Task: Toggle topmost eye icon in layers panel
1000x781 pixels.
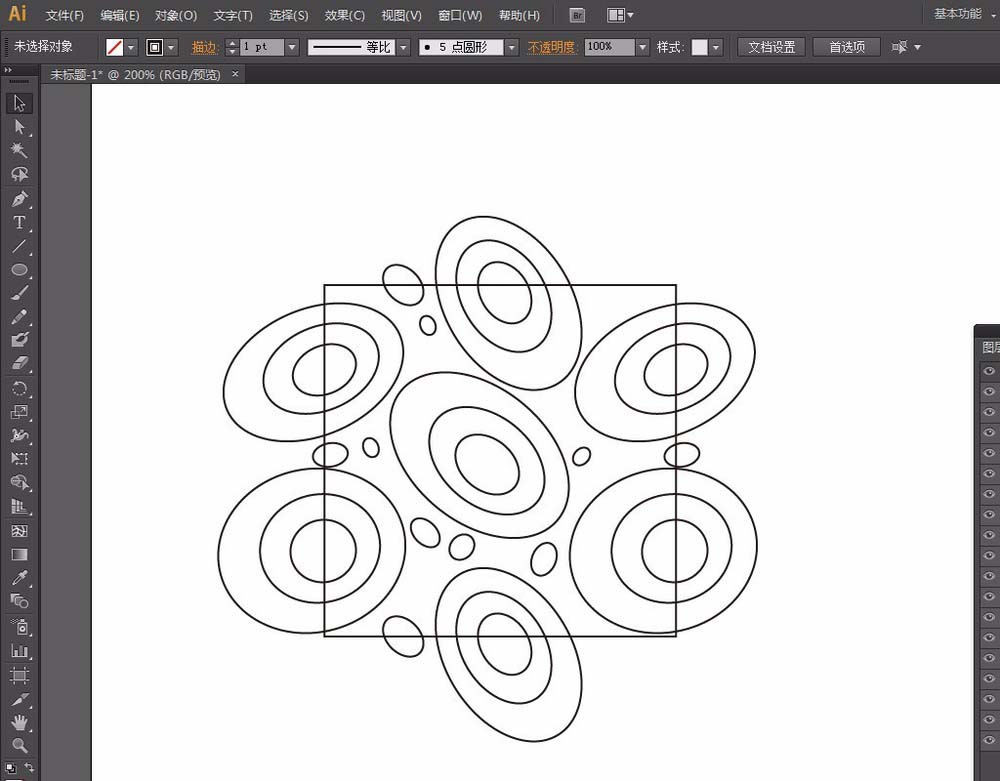Action: (x=989, y=370)
